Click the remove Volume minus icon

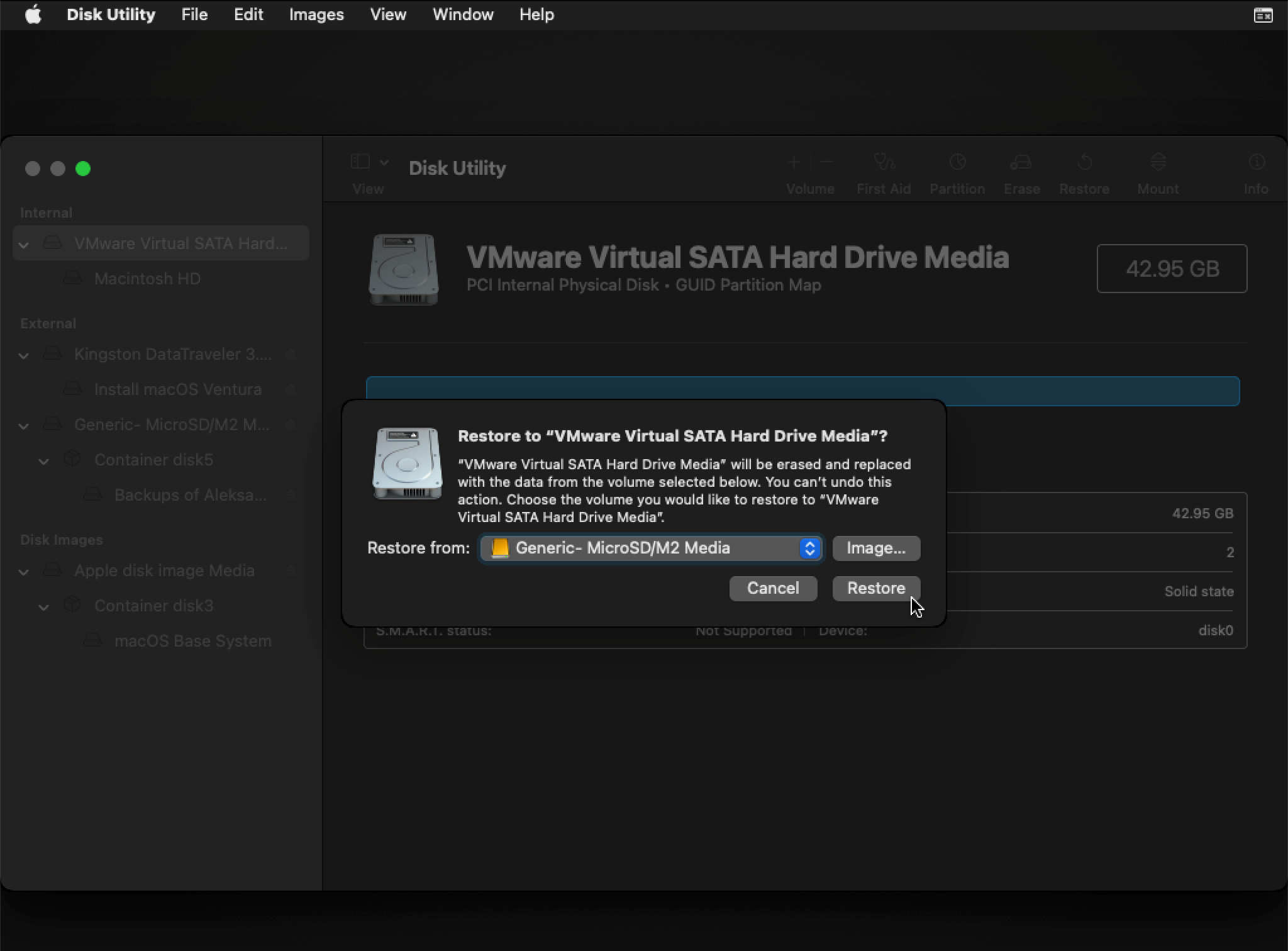pos(827,162)
